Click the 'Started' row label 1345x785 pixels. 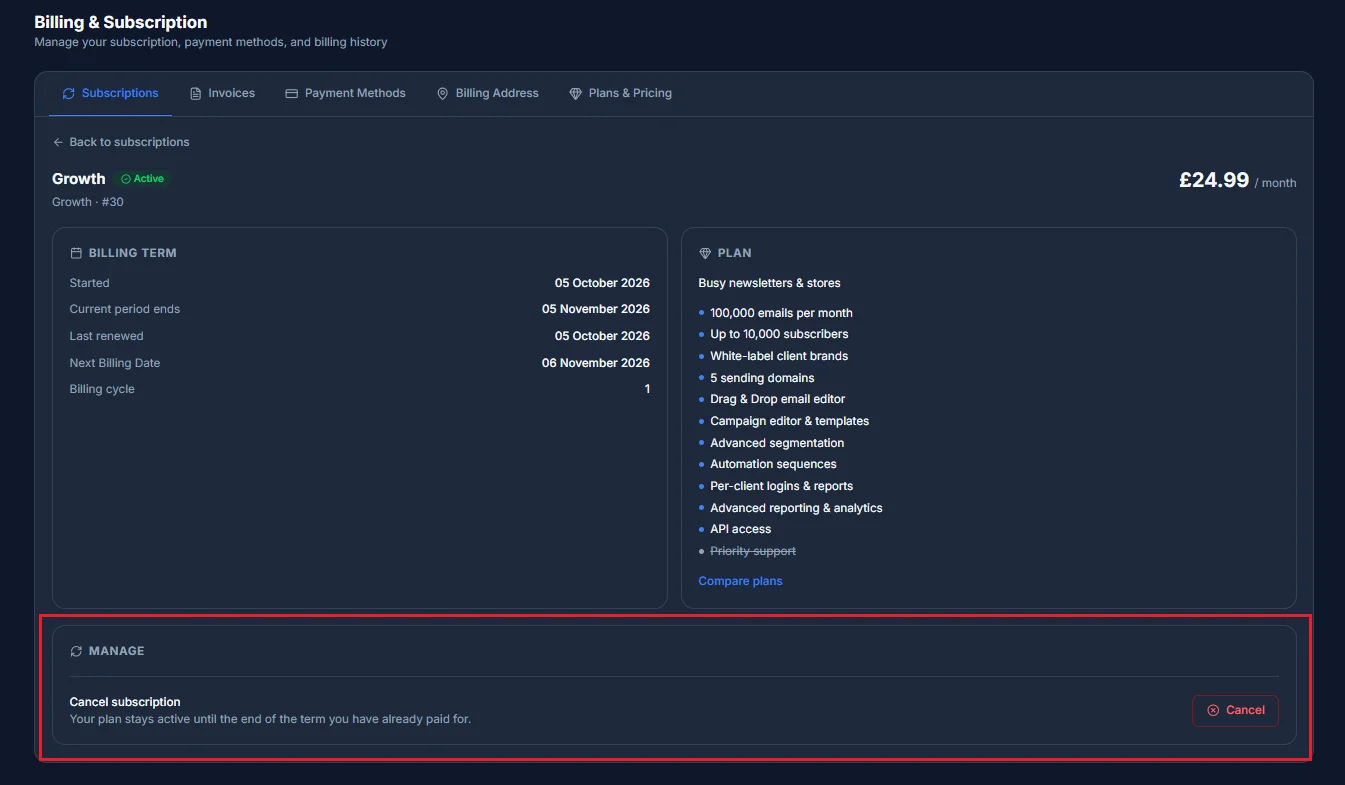point(90,283)
